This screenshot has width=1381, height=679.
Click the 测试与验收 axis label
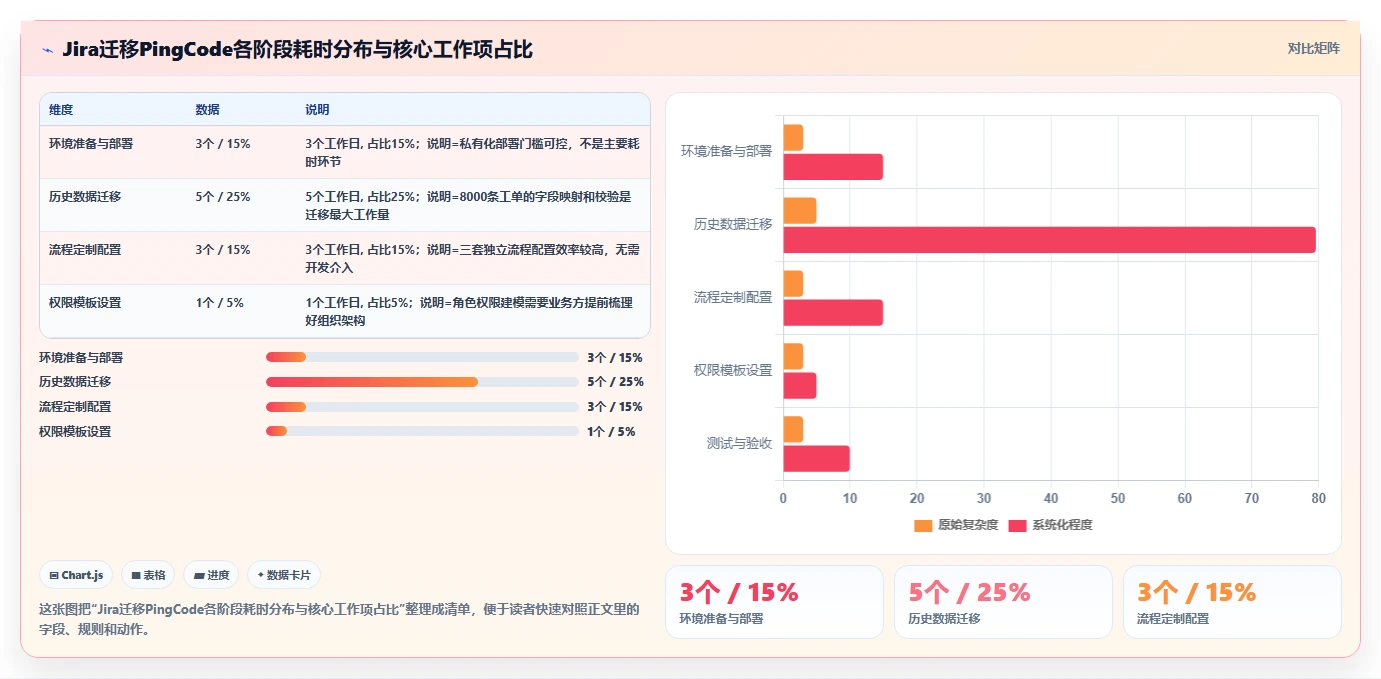pos(739,443)
